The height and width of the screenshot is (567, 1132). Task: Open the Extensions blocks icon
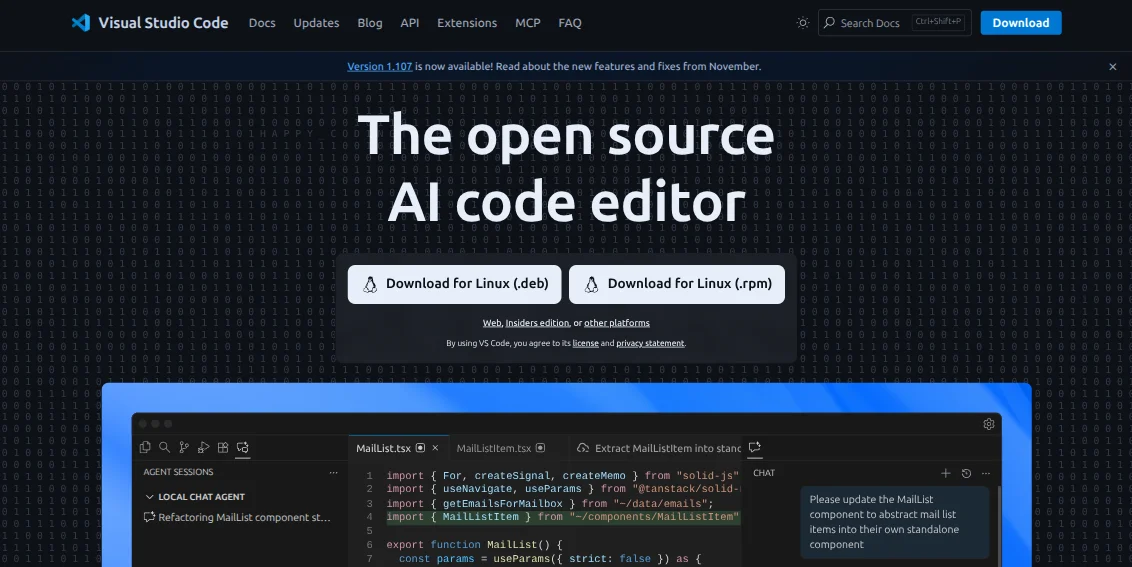click(223, 447)
